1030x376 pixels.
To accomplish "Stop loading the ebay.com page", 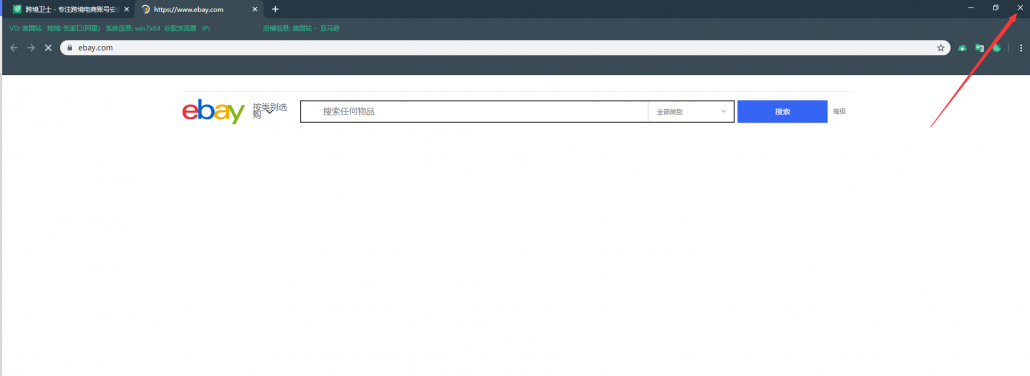I will pyautogui.click(x=48, y=48).
